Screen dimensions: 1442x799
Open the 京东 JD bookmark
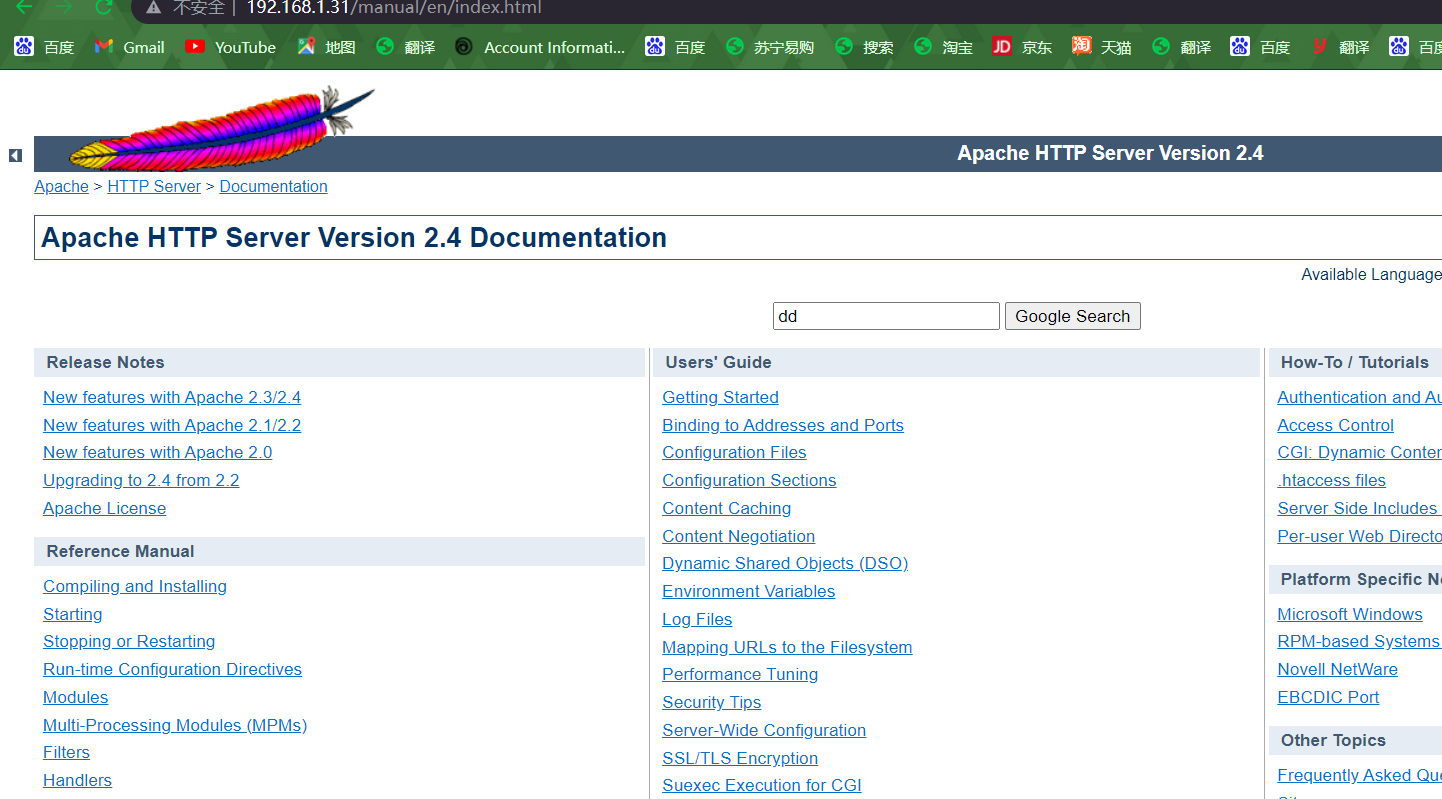click(x=1022, y=47)
